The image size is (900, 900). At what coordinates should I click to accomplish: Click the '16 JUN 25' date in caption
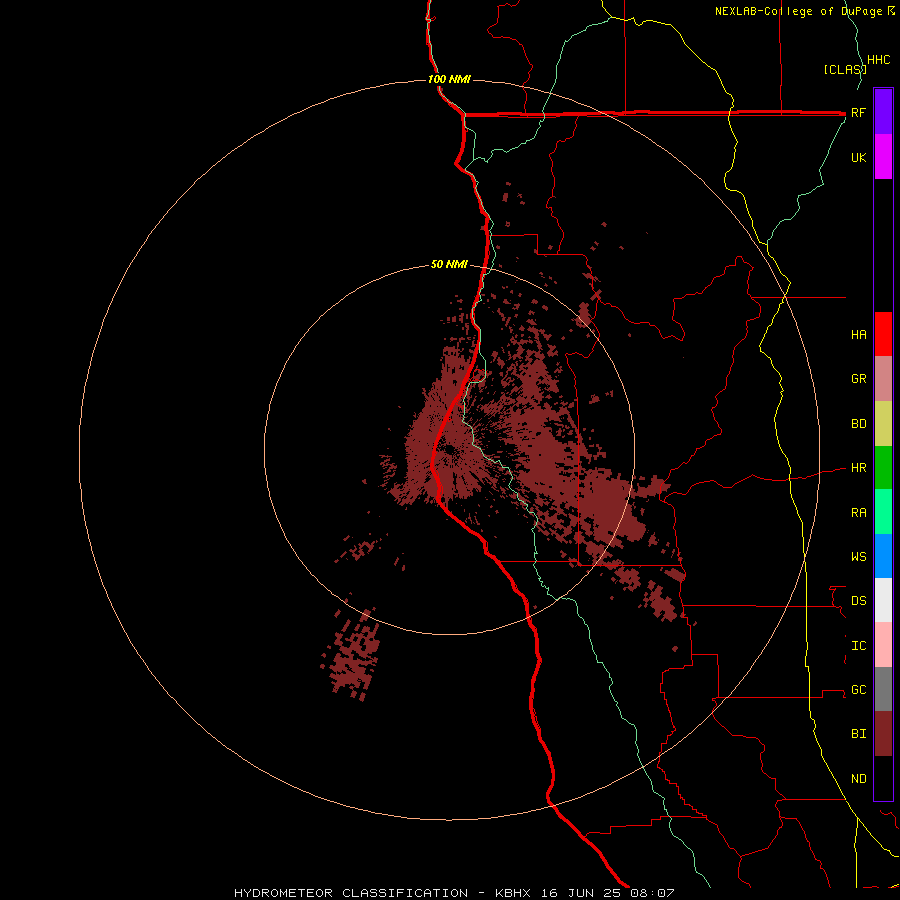coord(583,893)
